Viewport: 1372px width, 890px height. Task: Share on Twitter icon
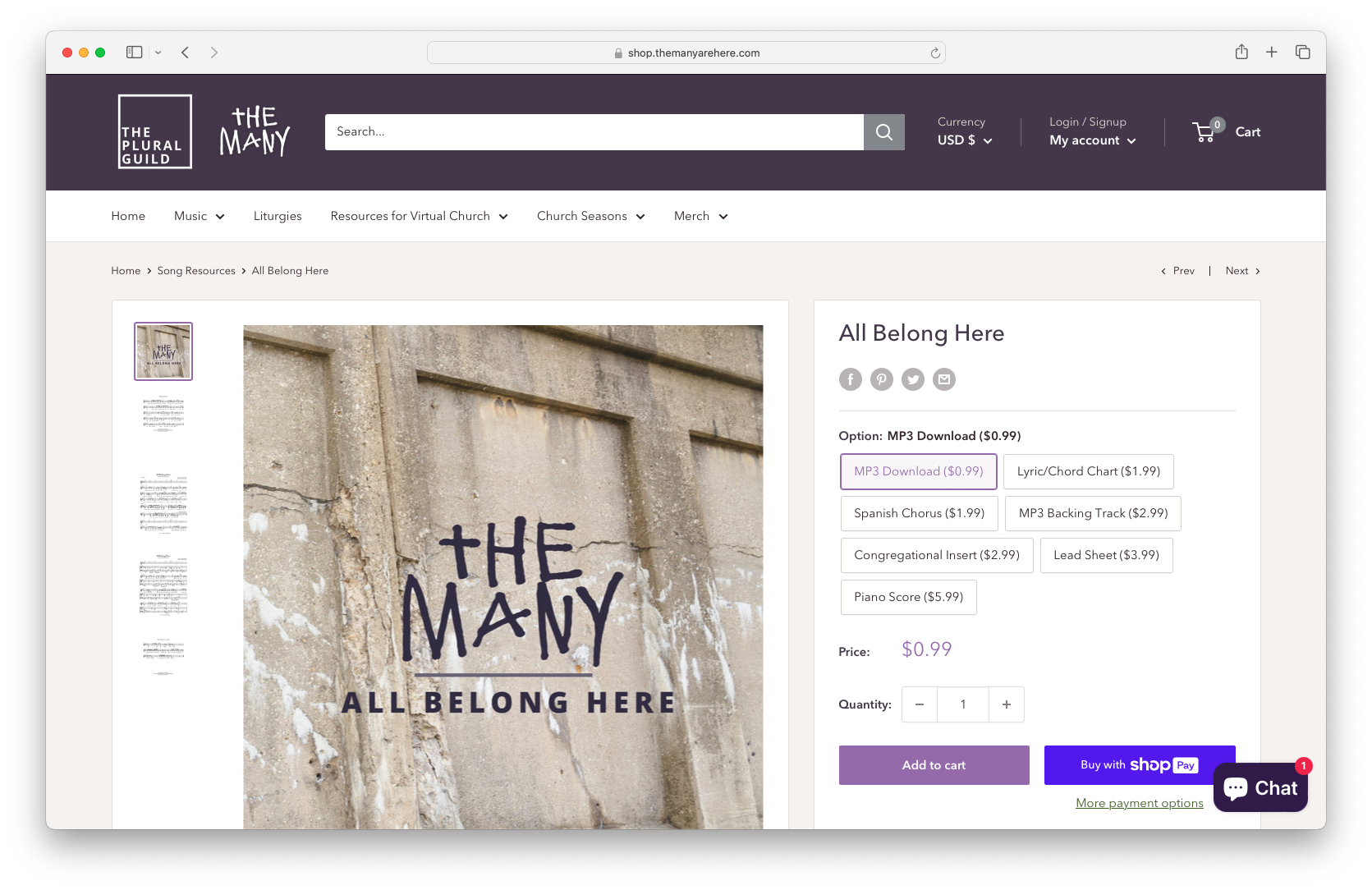click(x=913, y=379)
